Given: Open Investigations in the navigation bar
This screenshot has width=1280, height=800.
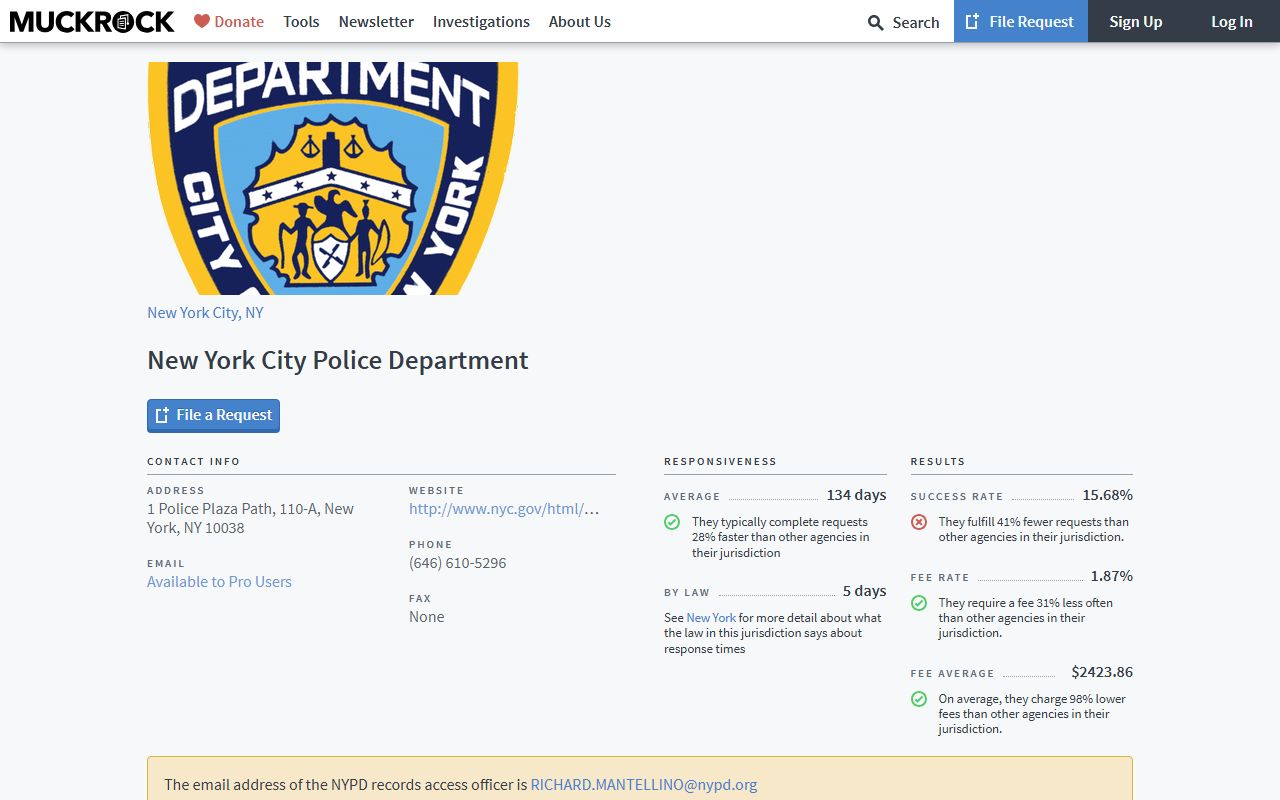Looking at the screenshot, I should (481, 21).
